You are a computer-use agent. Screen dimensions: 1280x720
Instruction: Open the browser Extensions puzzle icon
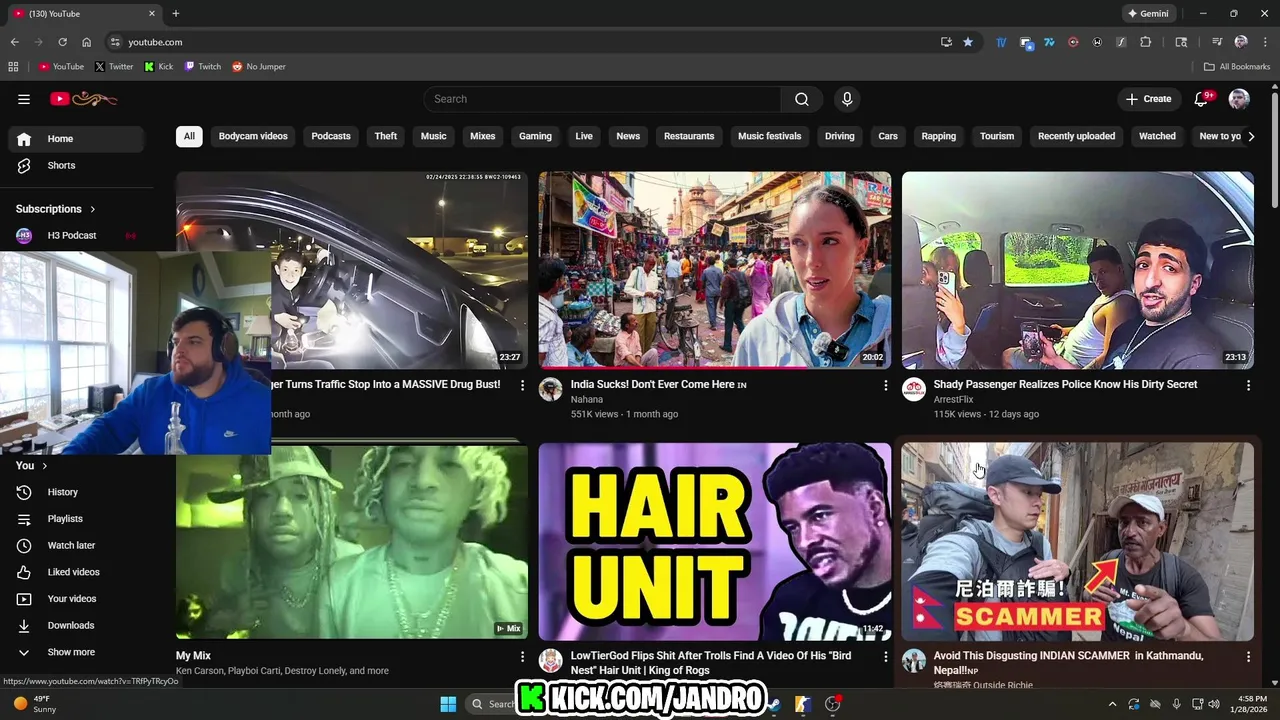pos(1146,42)
